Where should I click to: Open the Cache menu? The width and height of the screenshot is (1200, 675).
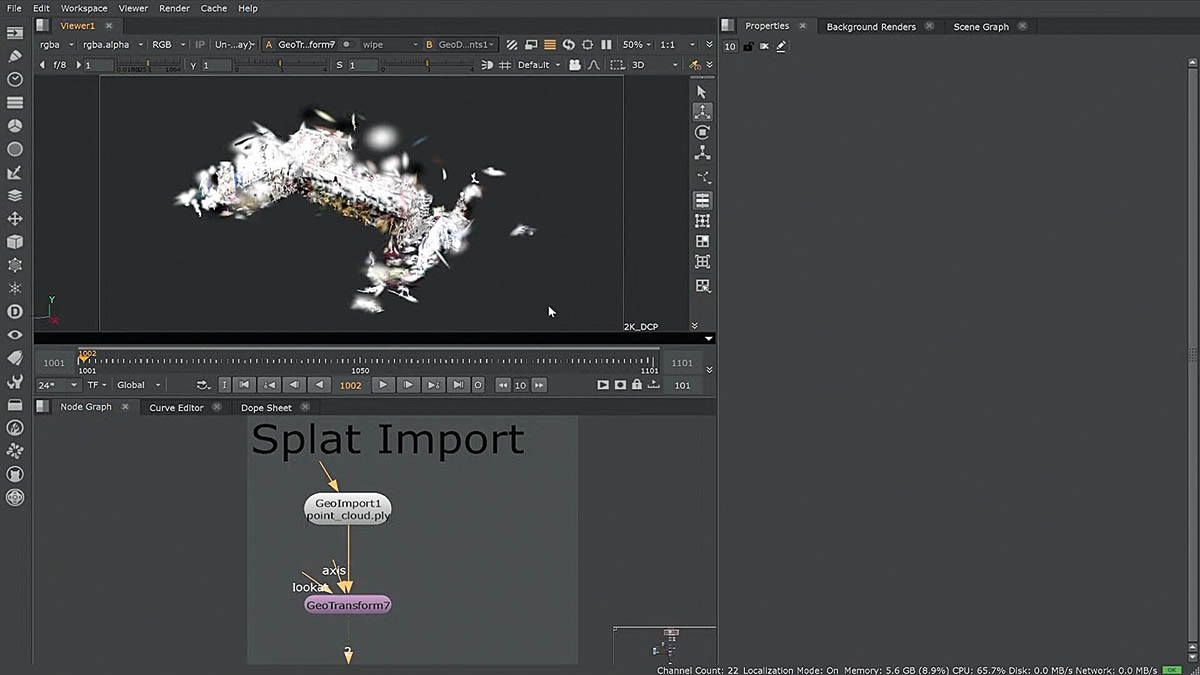tap(213, 8)
